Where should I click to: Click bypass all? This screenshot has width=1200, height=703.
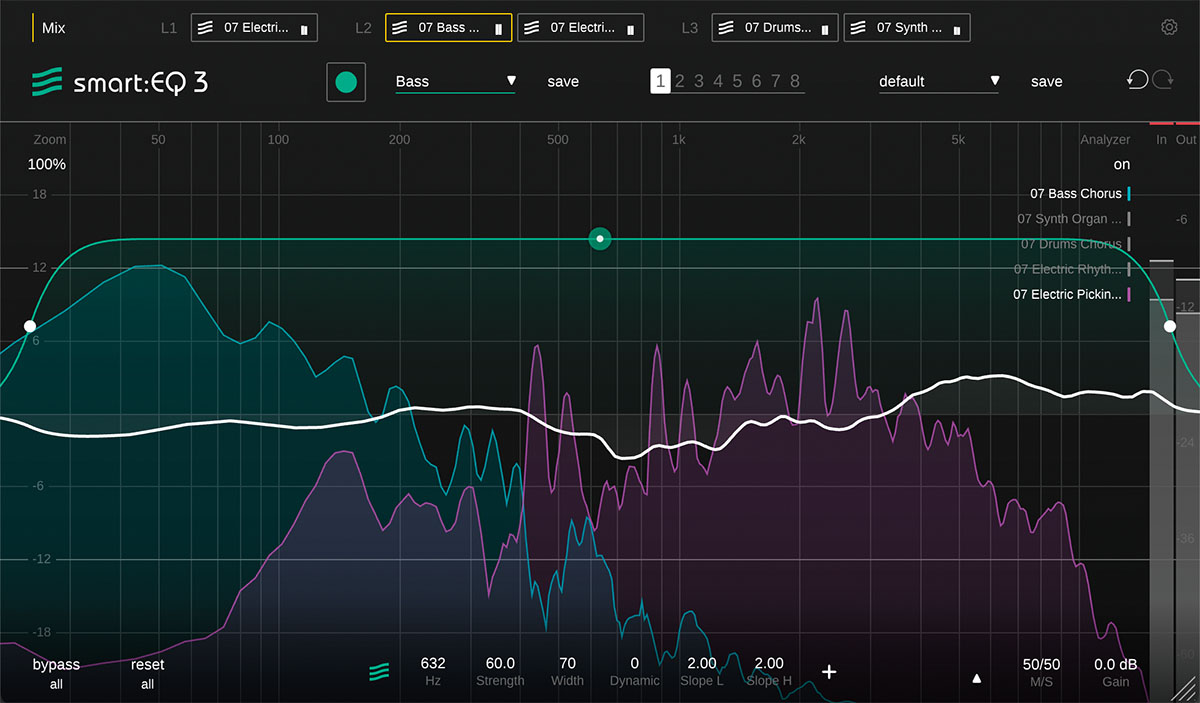coord(56,674)
